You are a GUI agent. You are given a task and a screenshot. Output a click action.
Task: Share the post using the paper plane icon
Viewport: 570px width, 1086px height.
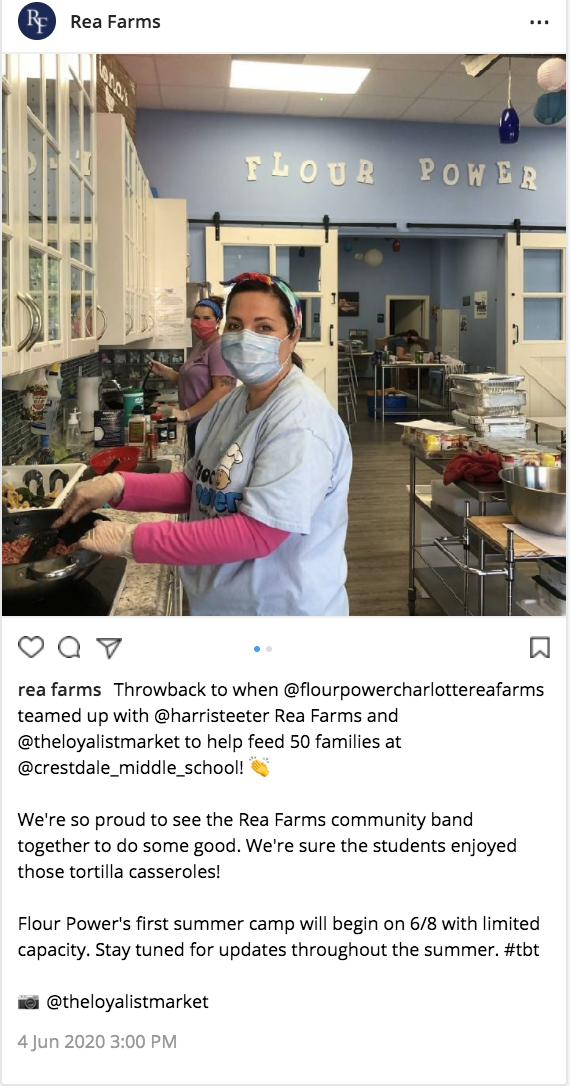[x=109, y=647]
